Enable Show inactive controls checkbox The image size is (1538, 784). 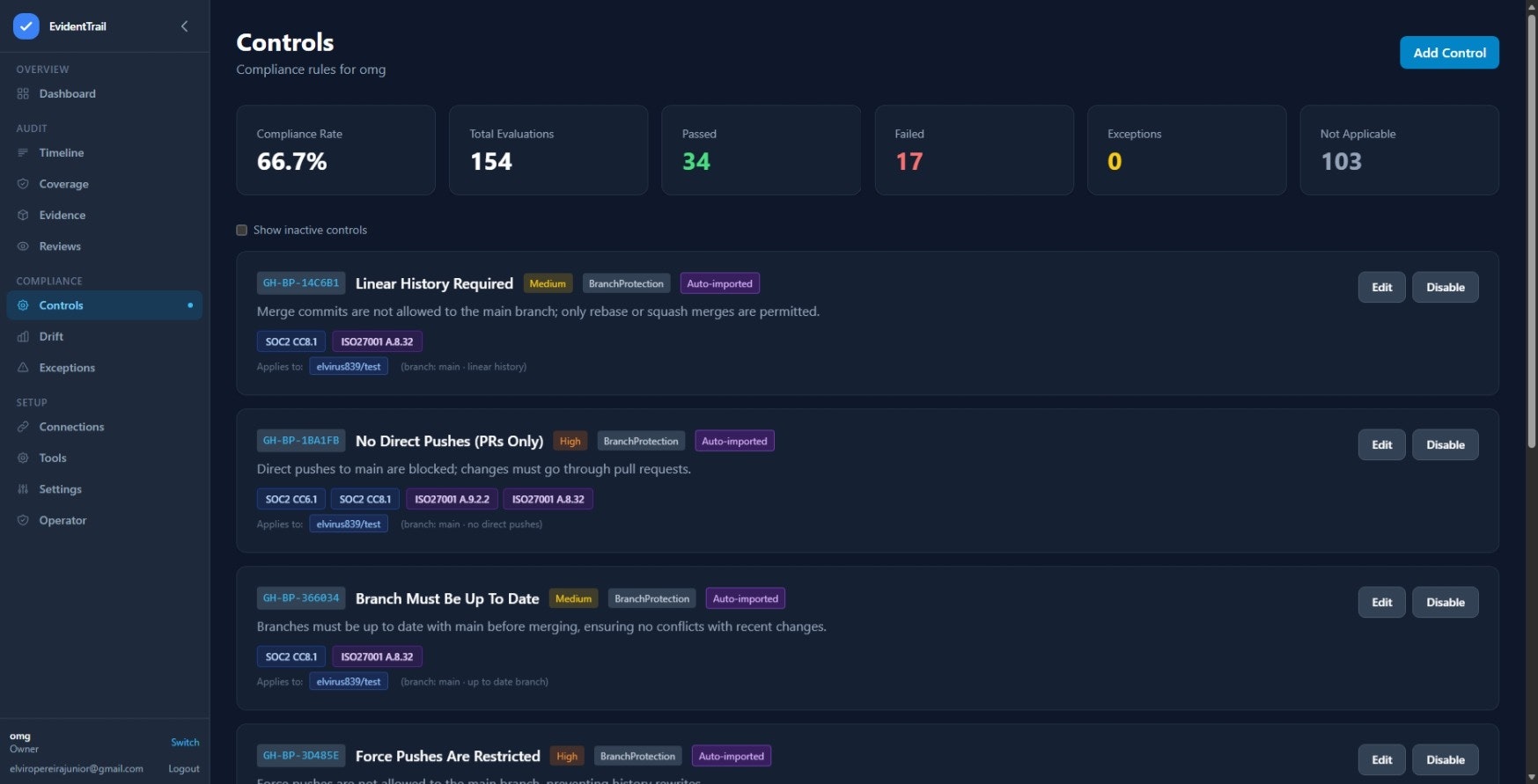coord(241,231)
